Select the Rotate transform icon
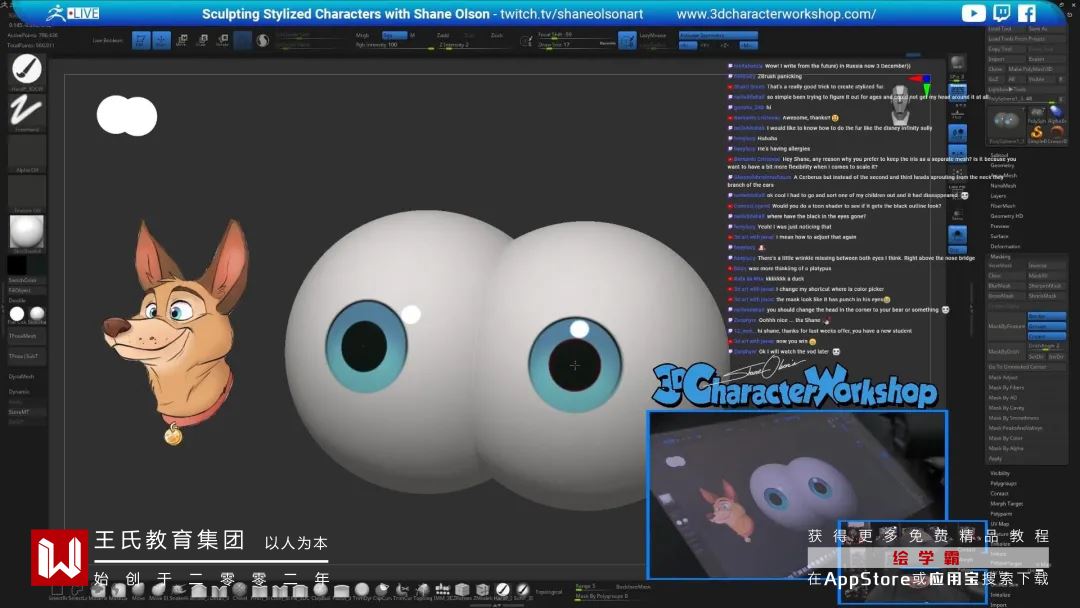 tap(222, 41)
